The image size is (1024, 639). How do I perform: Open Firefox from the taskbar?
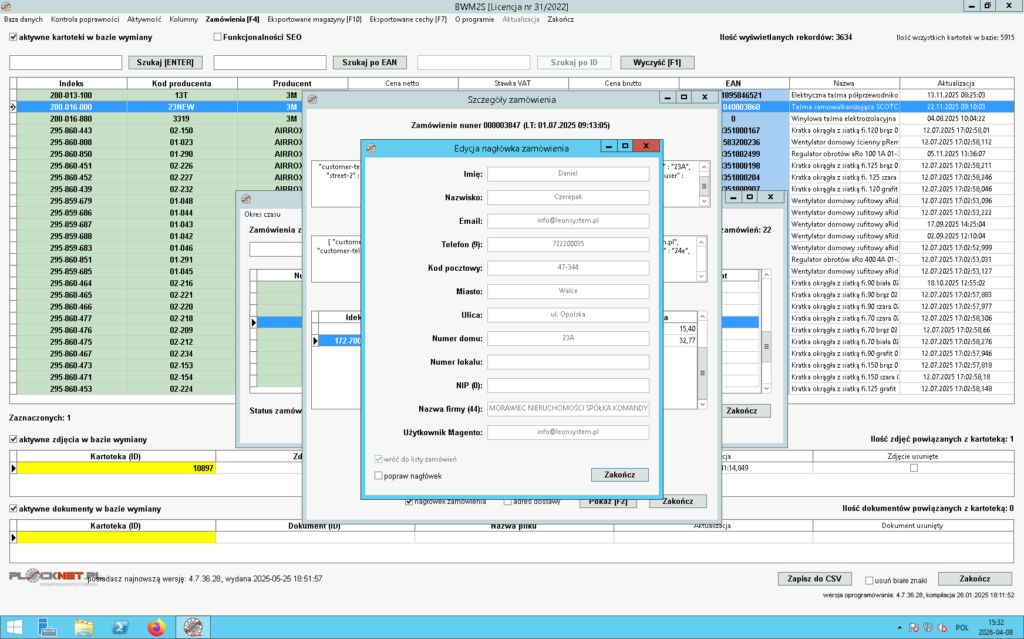point(155,627)
